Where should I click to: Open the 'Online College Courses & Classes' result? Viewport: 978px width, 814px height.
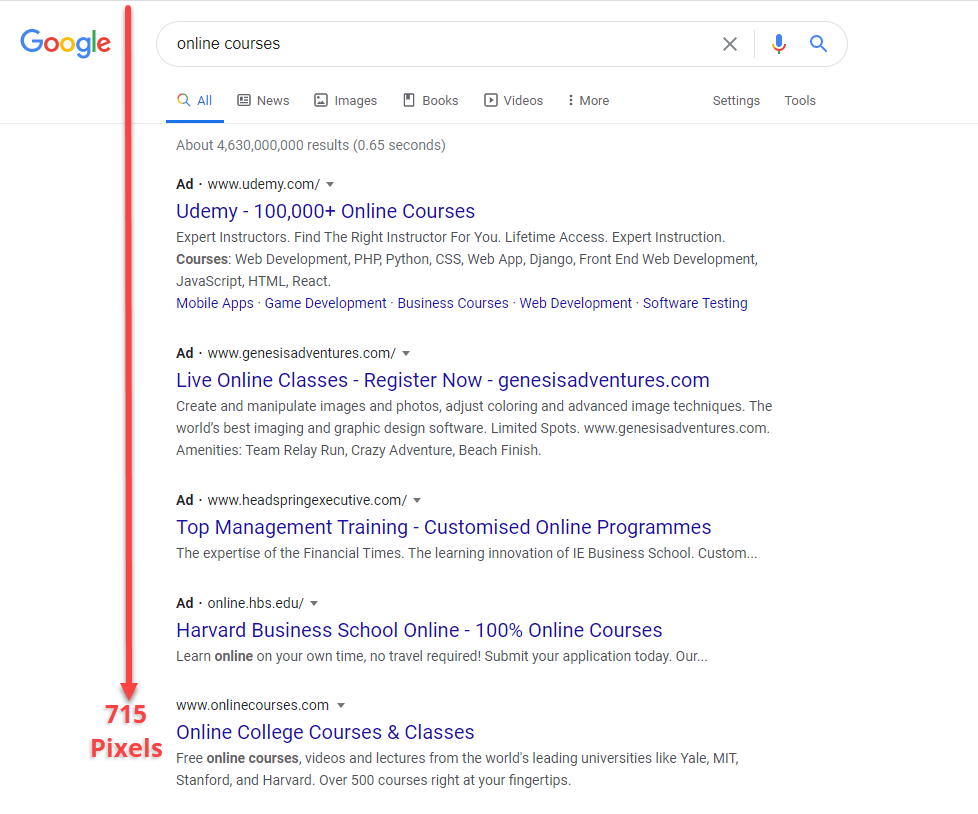pos(325,732)
